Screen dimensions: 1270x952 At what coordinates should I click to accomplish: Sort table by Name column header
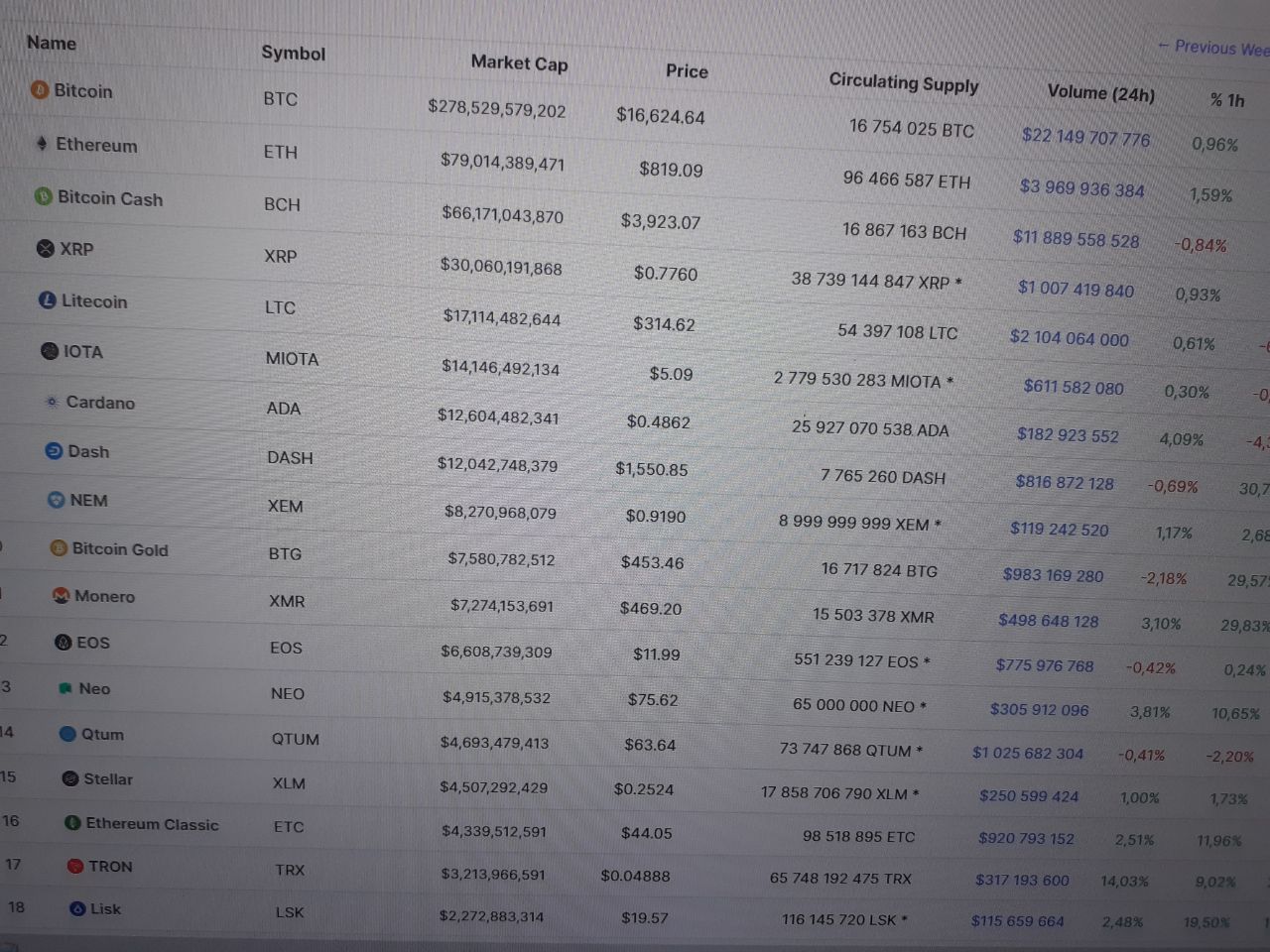[52, 43]
